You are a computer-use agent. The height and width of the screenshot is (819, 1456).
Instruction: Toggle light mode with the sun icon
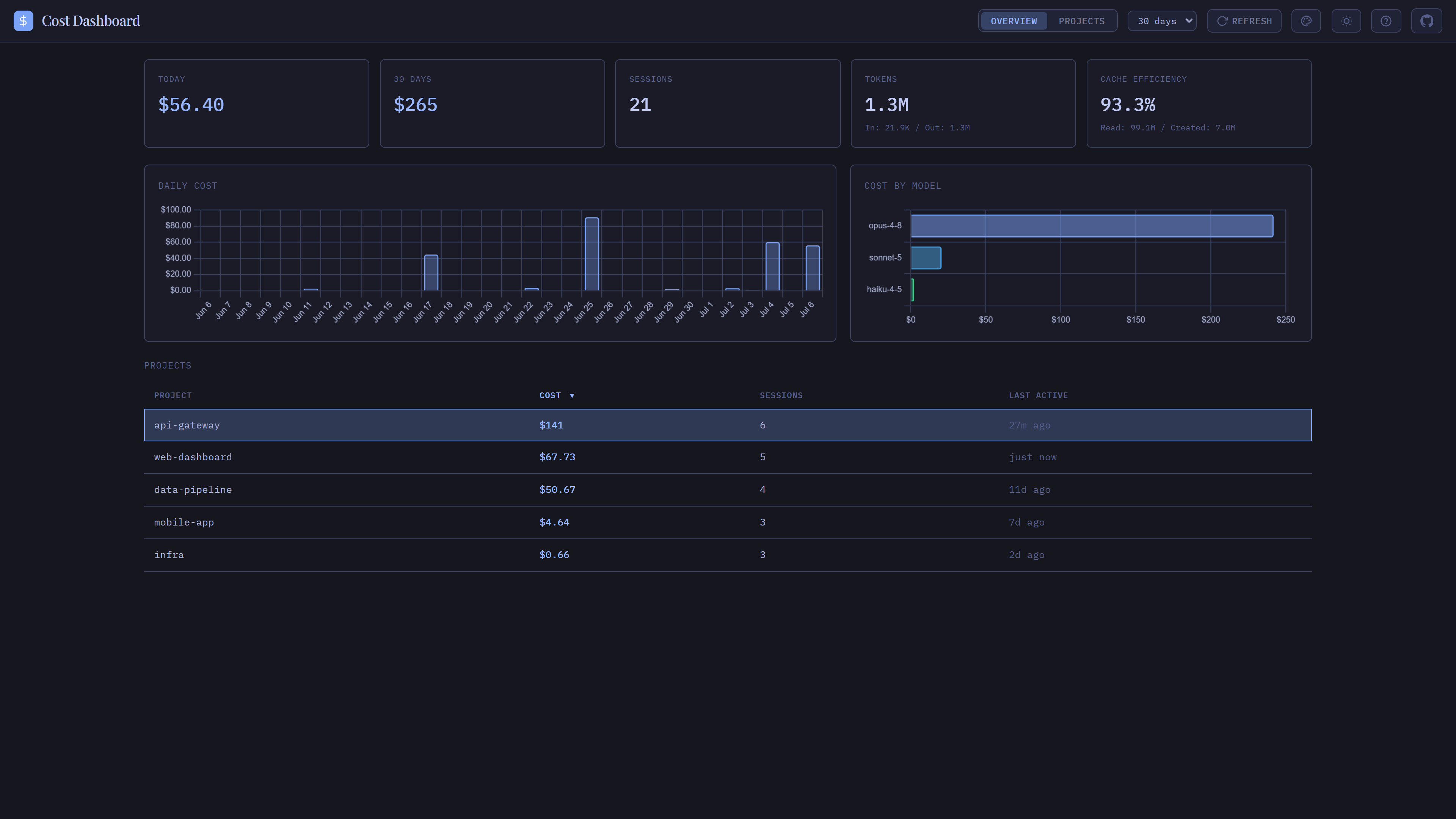tap(1346, 21)
